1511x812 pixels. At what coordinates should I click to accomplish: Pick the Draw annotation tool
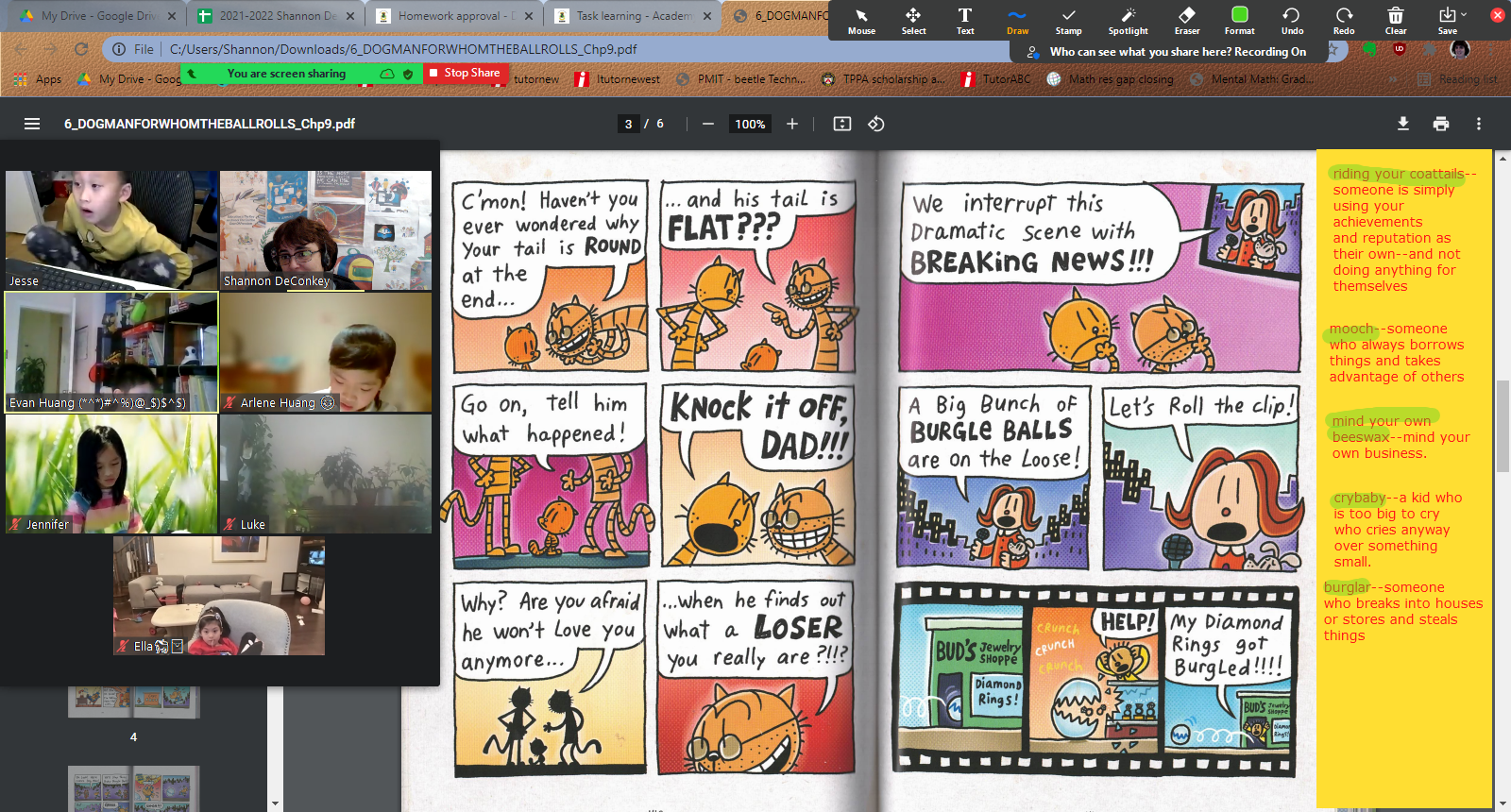click(x=1017, y=21)
